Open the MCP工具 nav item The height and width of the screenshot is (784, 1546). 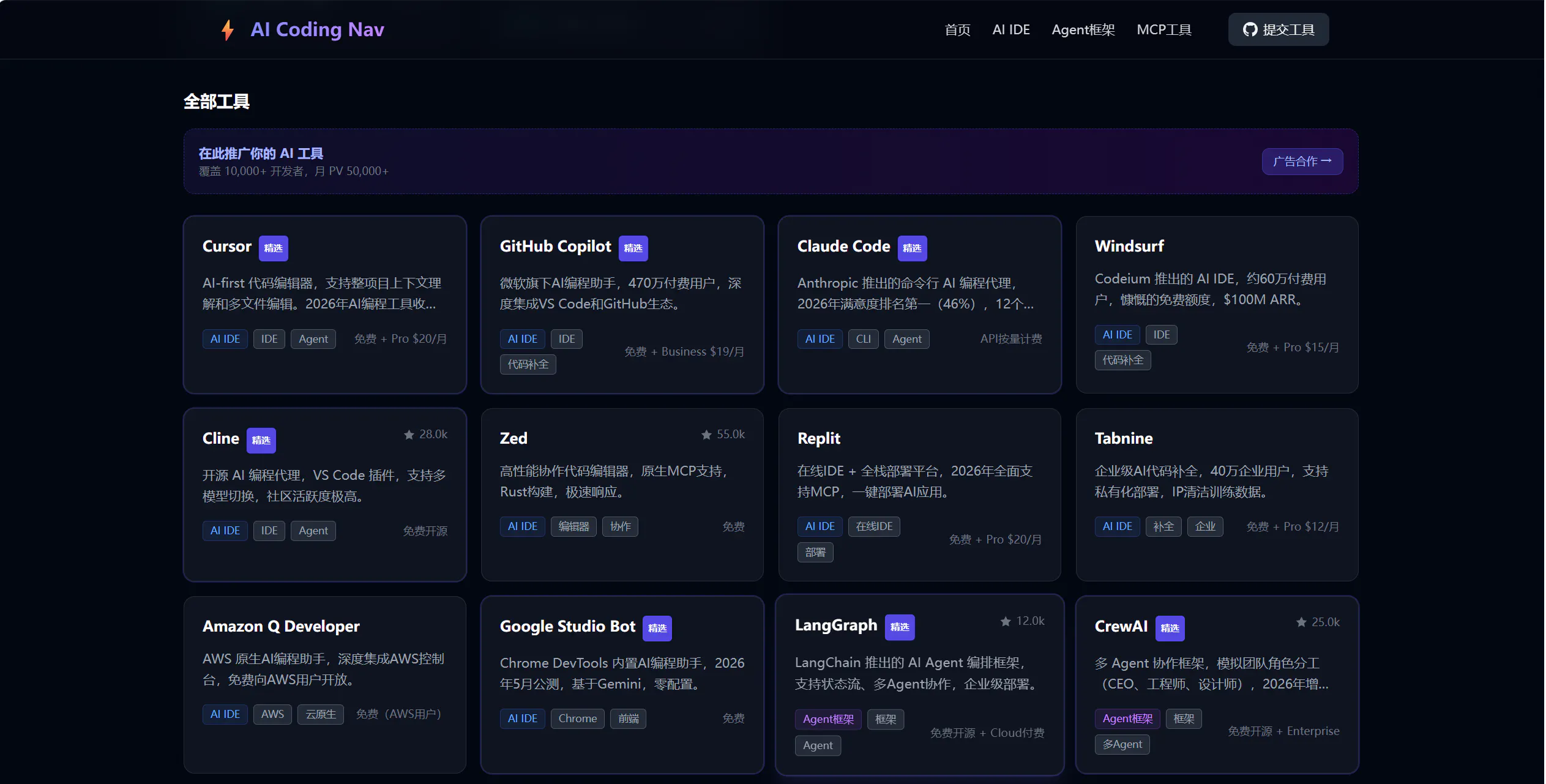pyautogui.click(x=1164, y=29)
